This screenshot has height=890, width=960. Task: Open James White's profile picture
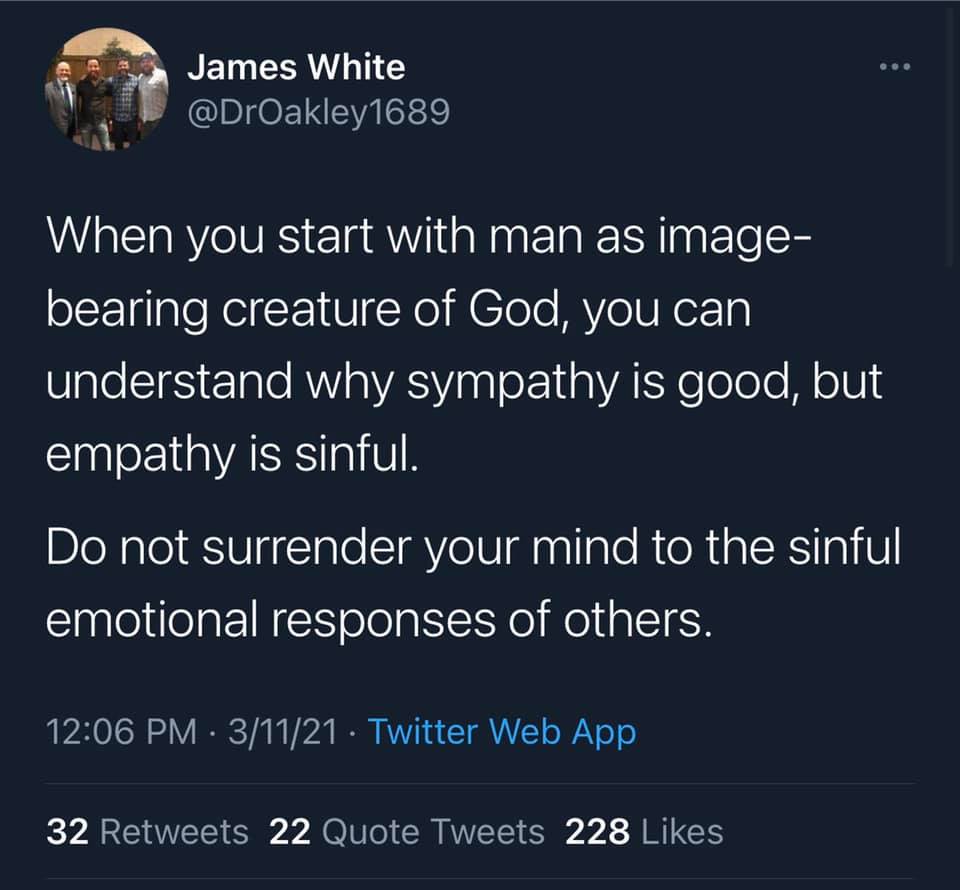click(x=107, y=89)
